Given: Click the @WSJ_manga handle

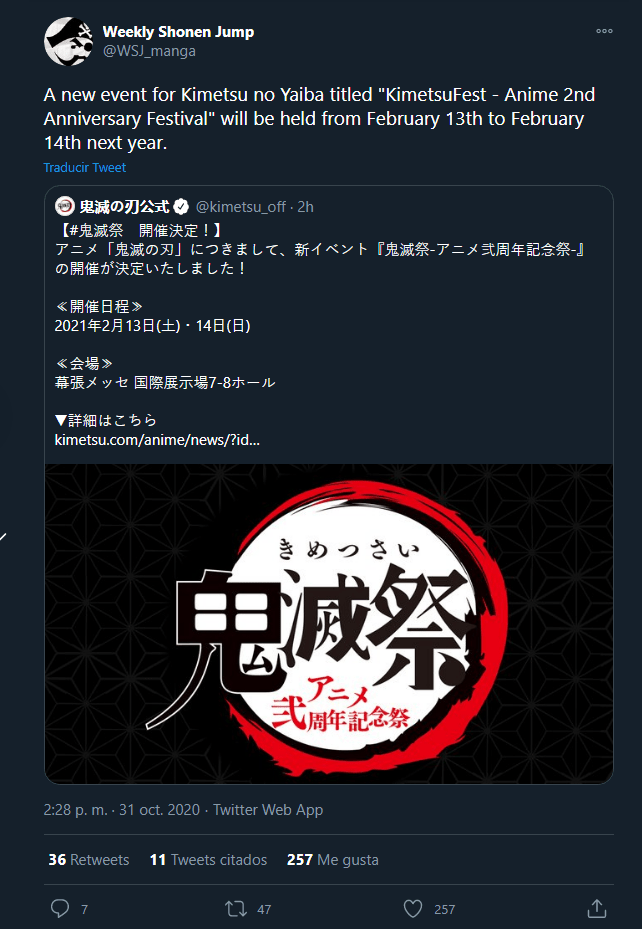Looking at the screenshot, I should pyautogui.click(x=149, y=51).
